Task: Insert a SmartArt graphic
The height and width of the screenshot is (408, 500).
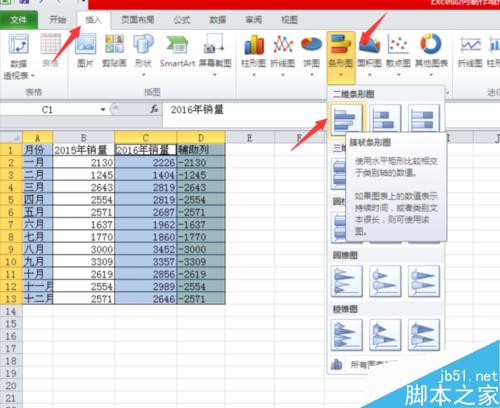Action: point(177,50)
